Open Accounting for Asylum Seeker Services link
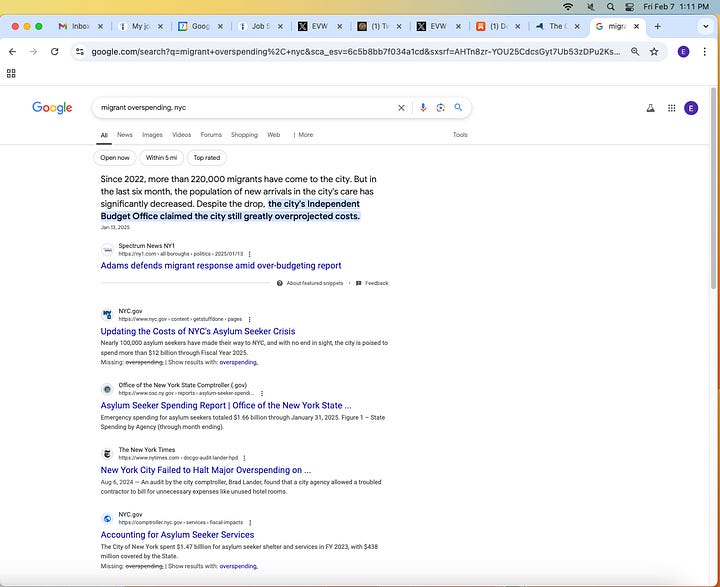The image size is (720, 587). (x=177, y=535)
